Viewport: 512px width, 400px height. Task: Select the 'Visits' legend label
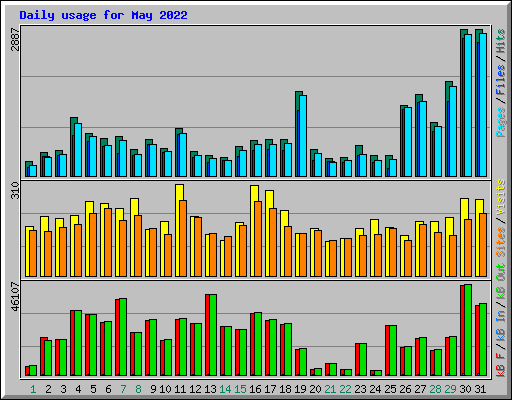501,197
